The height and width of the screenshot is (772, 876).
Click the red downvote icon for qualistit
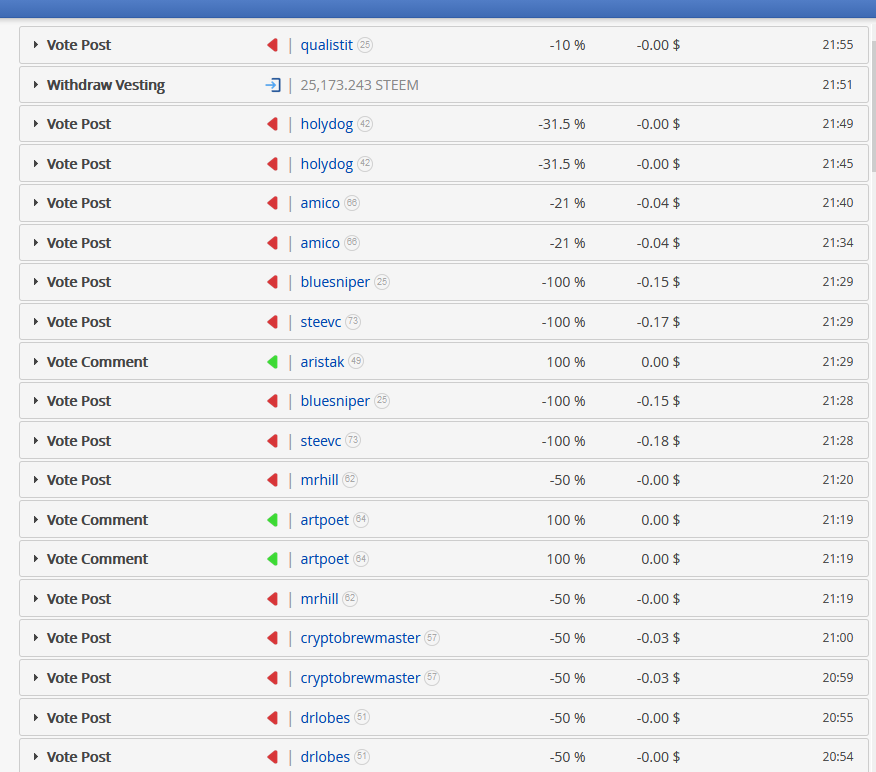pos(273,45)
